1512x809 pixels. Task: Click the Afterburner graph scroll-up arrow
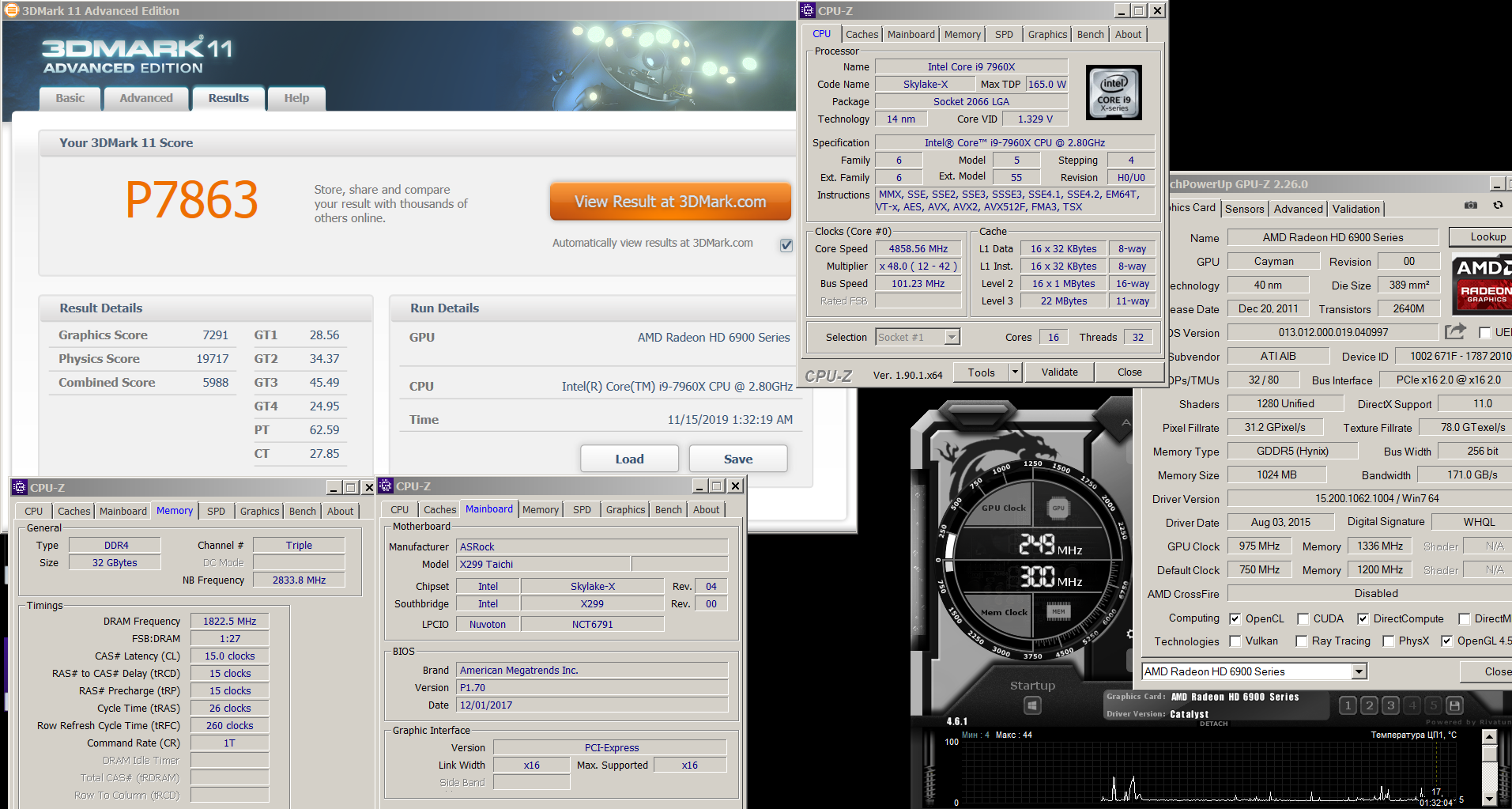tap(1489, 737)
